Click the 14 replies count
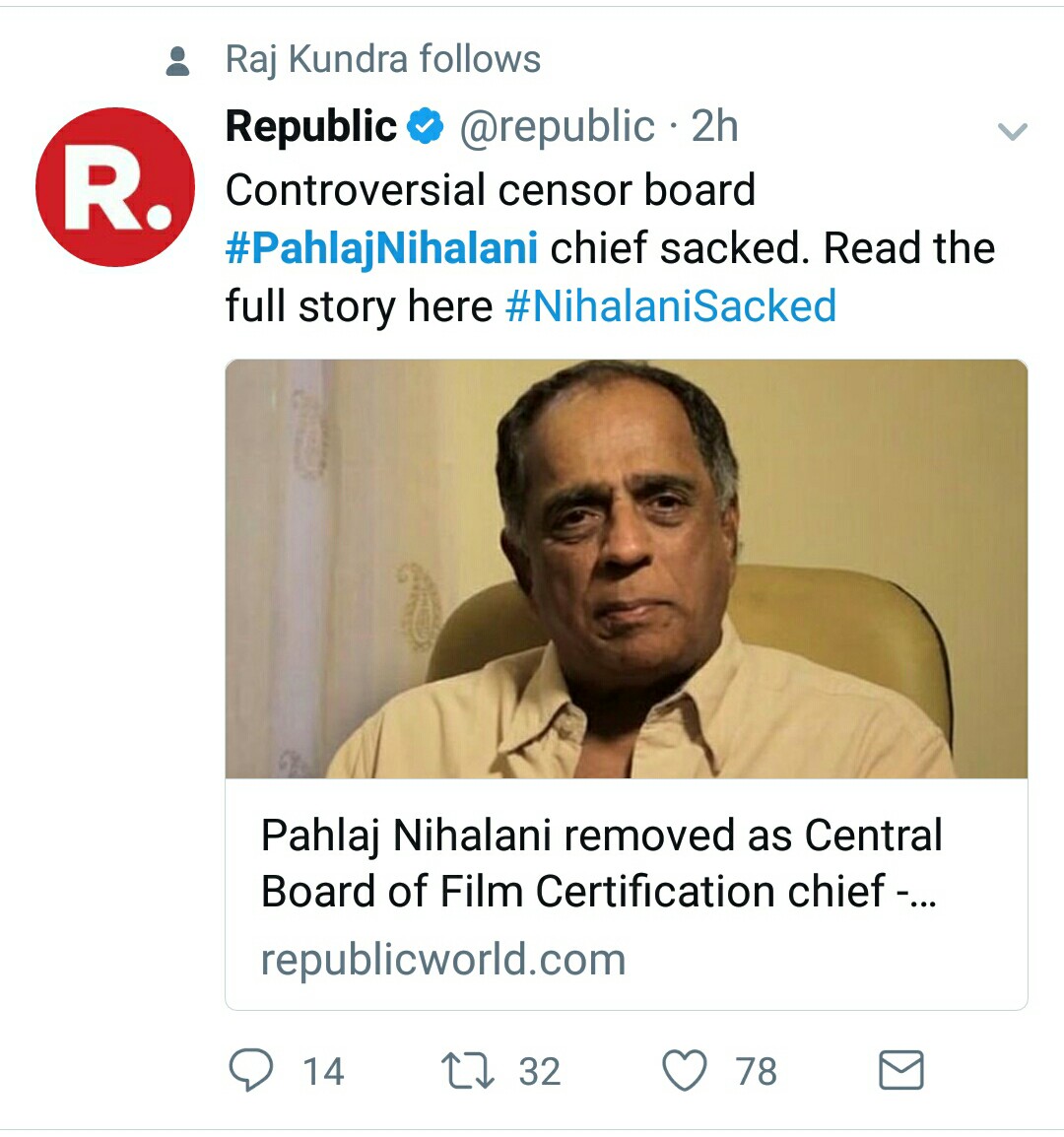1064x1137 pixels. tap(323, 1072)
